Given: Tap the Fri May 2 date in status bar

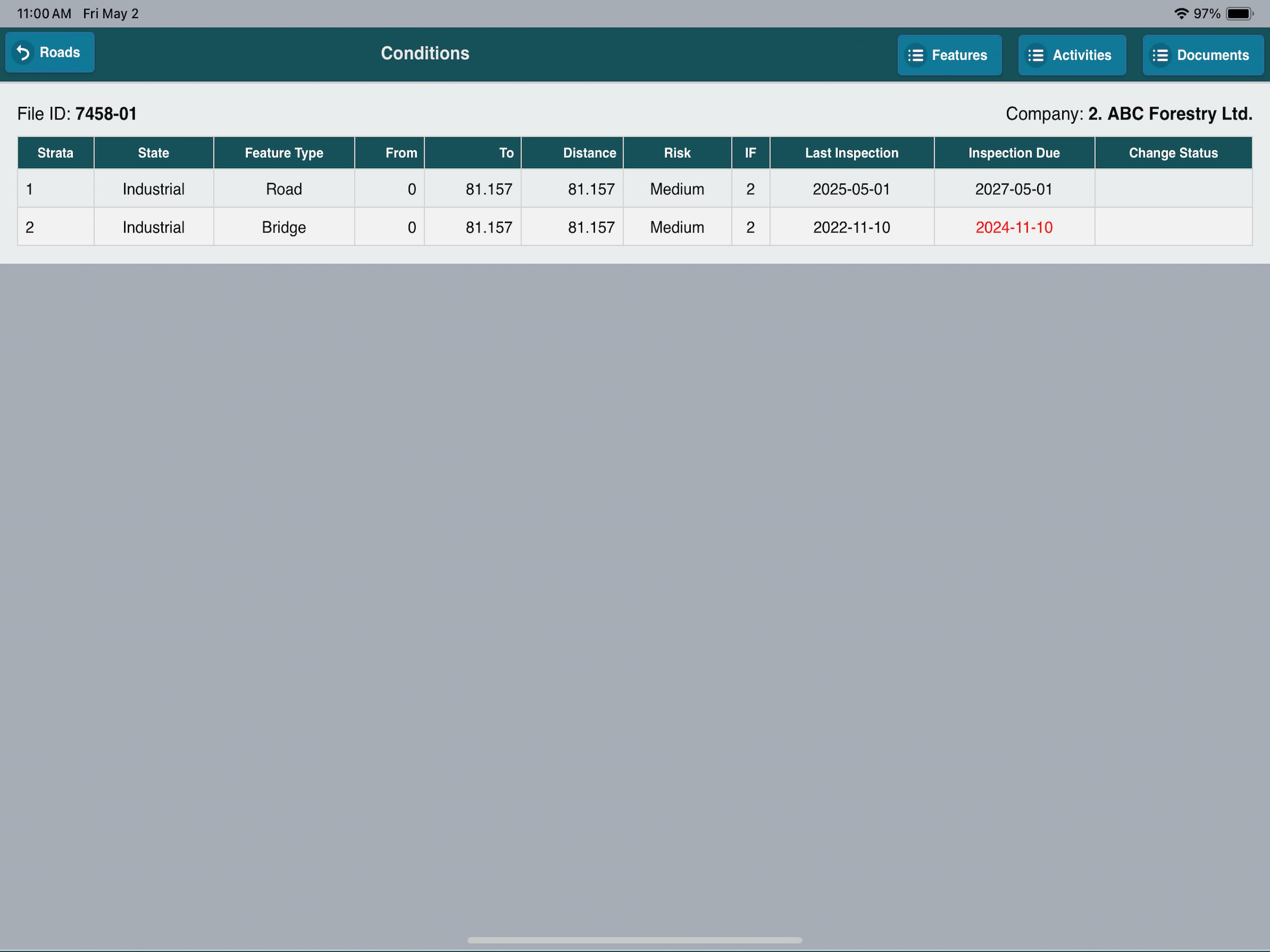Looking at the screenshot, I should click(x=111, y=13).
